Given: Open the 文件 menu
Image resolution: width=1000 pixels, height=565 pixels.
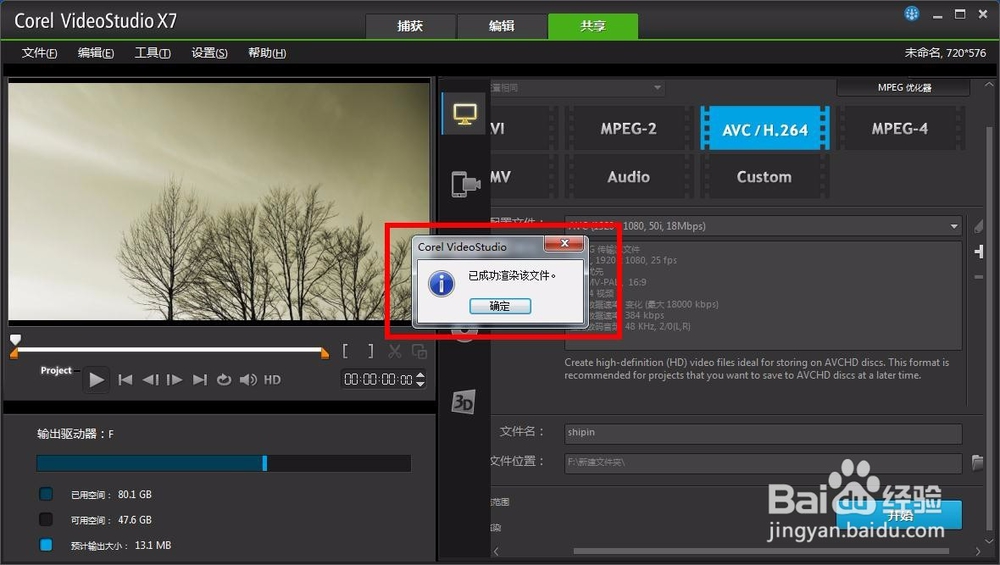Looking at the screenshot, I should tap(40, 53).
